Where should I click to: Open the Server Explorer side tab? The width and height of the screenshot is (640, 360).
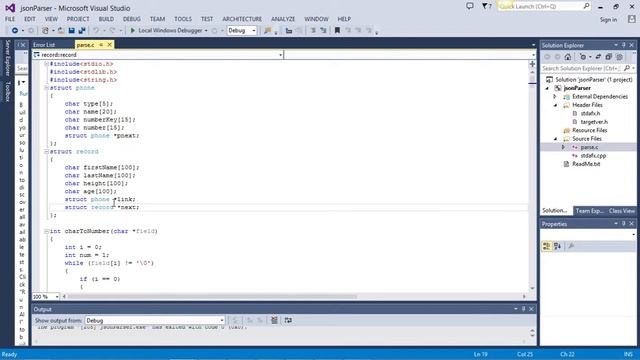tap(7, 58)
